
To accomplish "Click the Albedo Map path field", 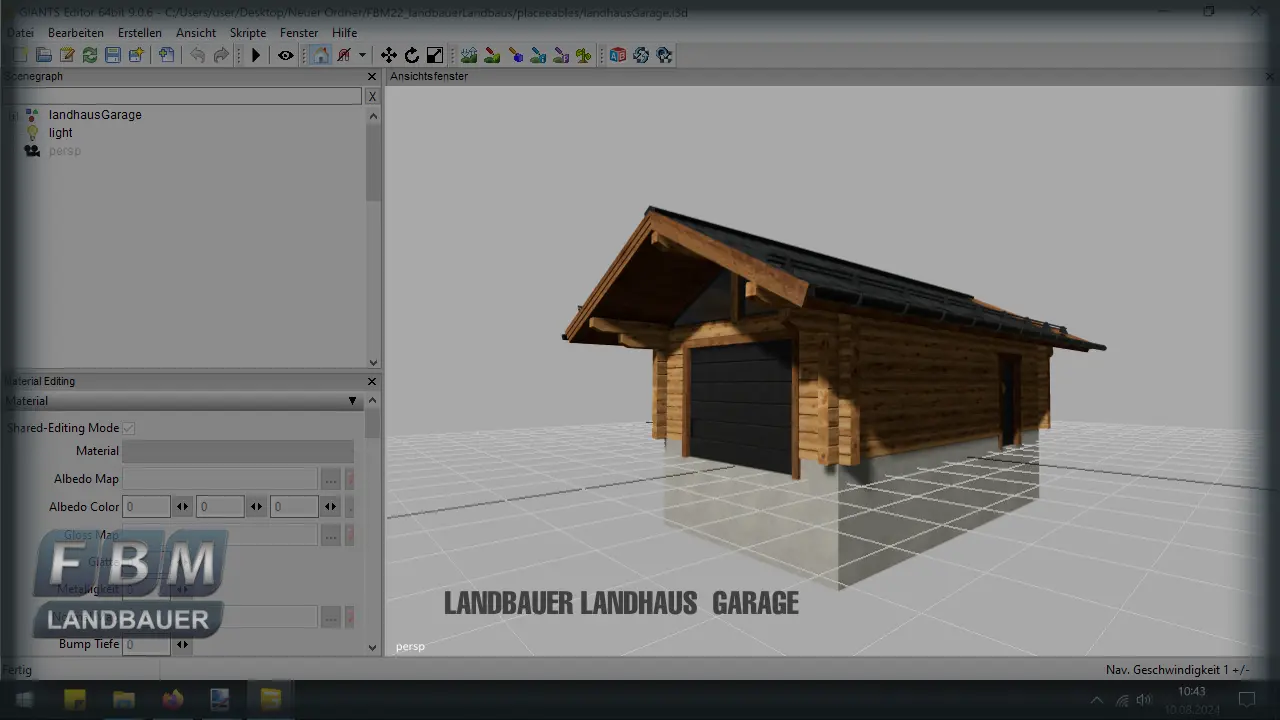I will [x=220, y=479].
